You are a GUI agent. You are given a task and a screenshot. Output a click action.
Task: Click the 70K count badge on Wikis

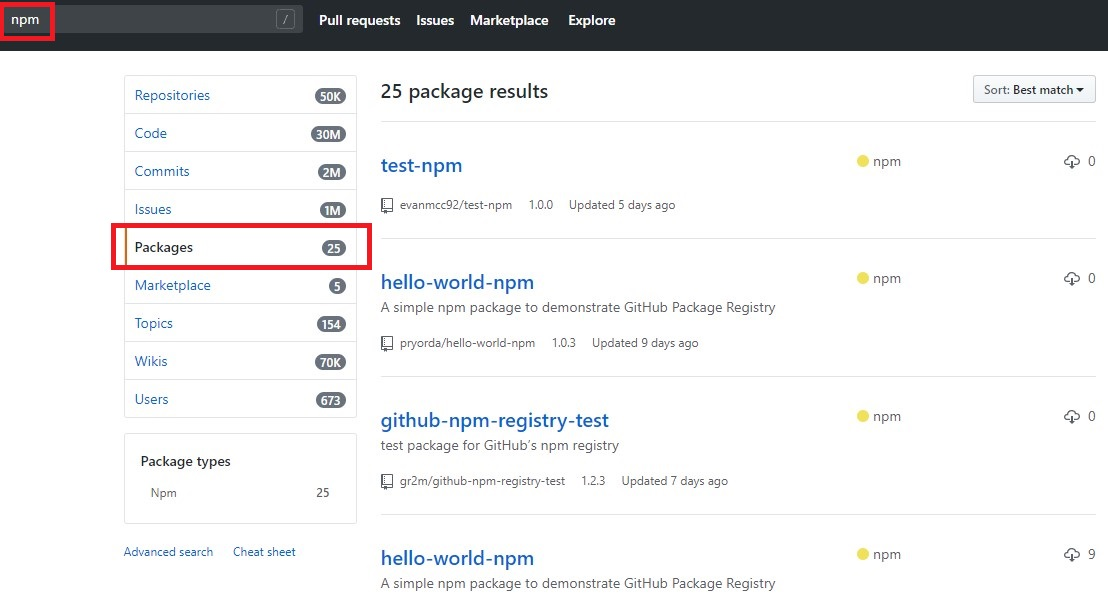[330, 363]
